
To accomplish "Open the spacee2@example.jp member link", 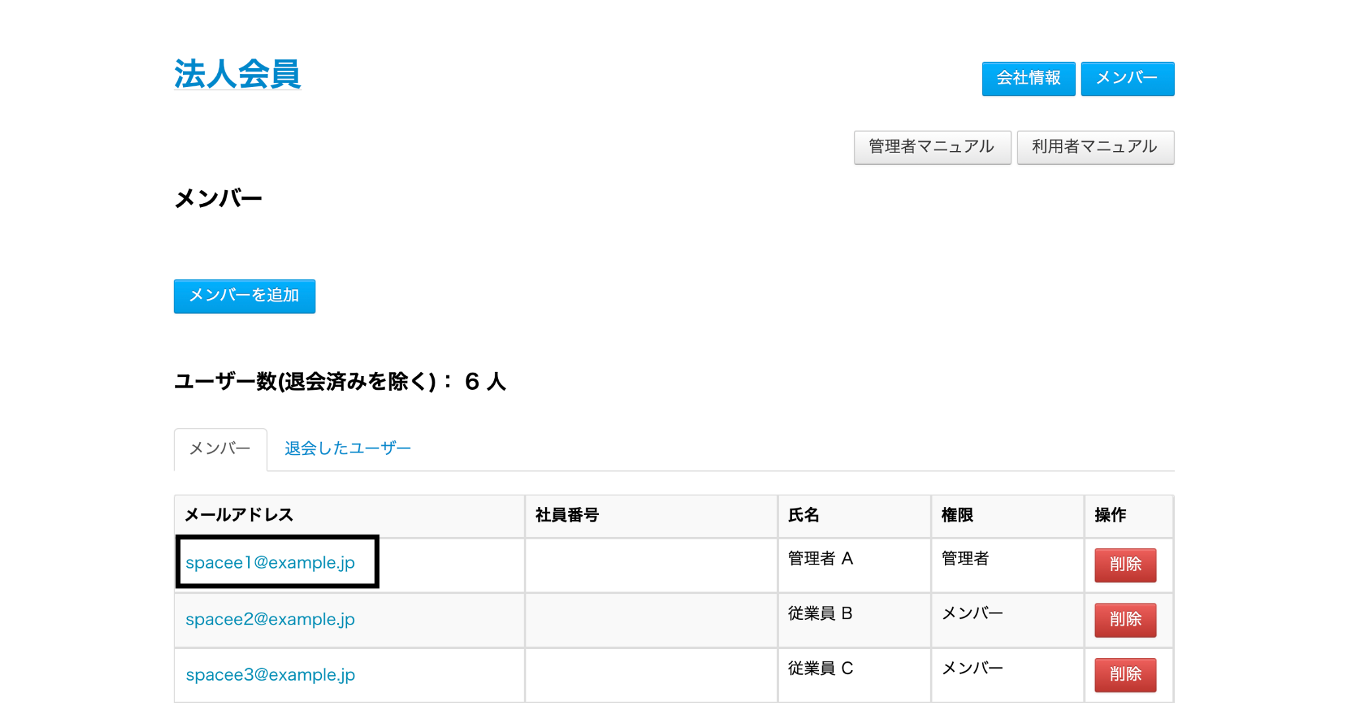I will [x=270, y=619].
